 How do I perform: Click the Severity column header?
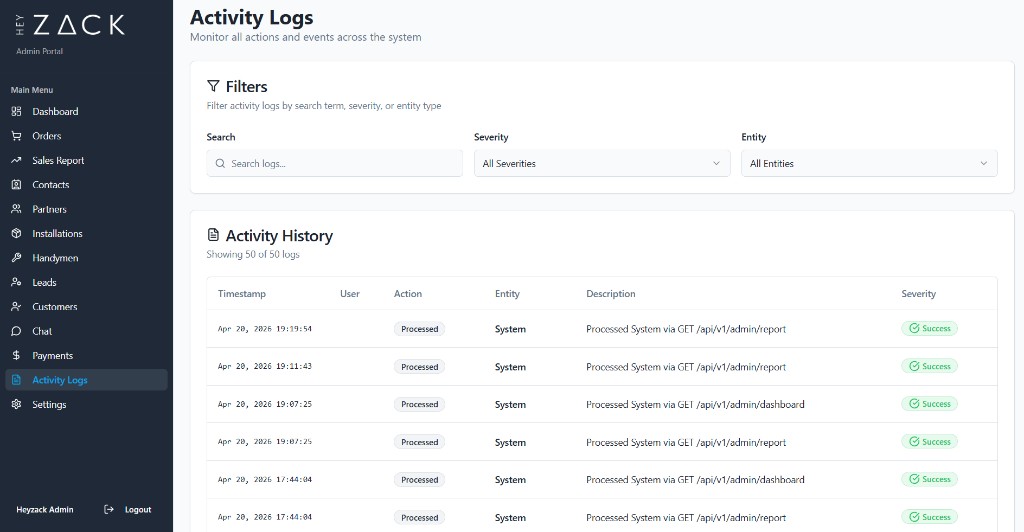coord(918,294)
